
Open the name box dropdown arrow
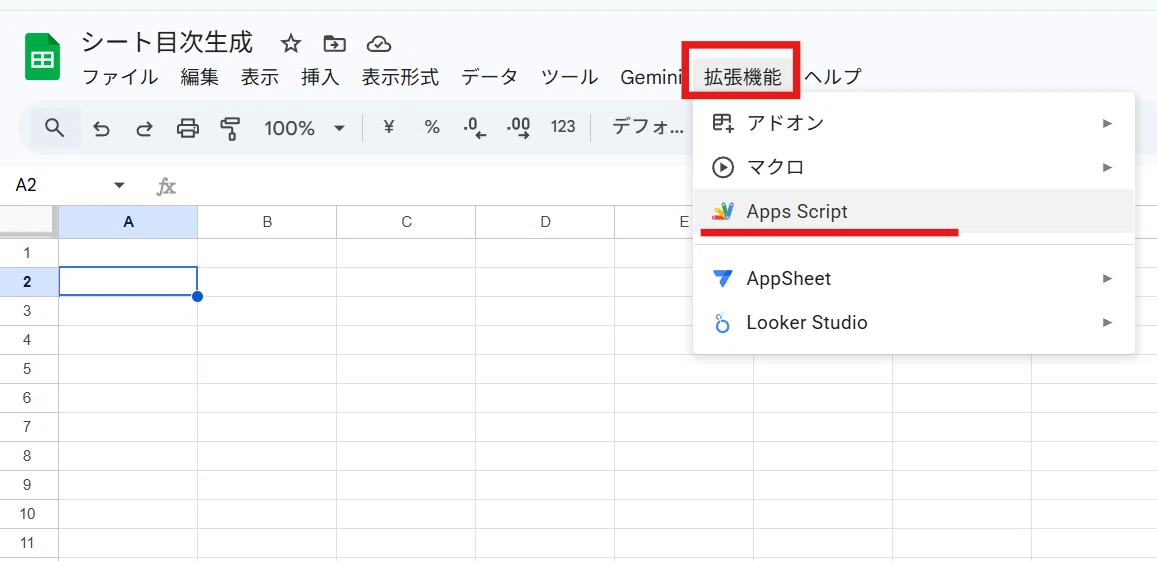[x=120, y=185]
